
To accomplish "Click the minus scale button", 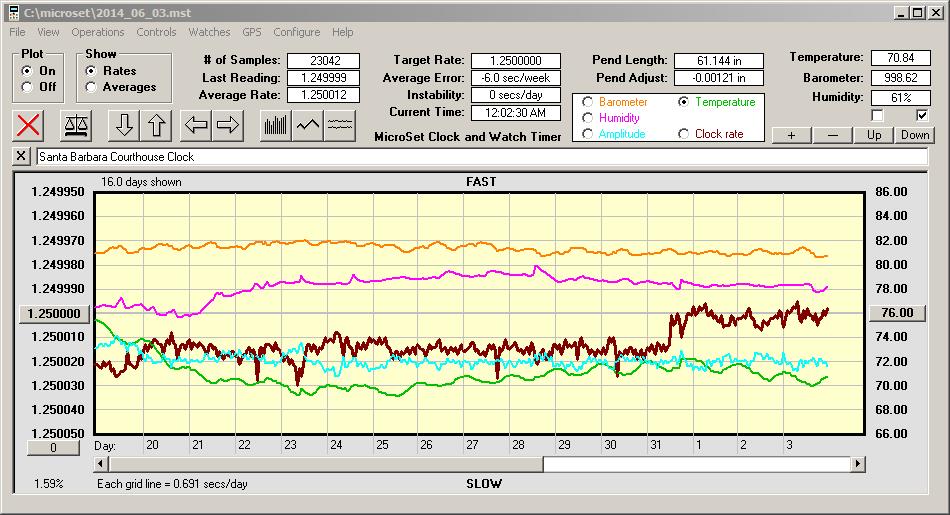I will tap(832, 135).
